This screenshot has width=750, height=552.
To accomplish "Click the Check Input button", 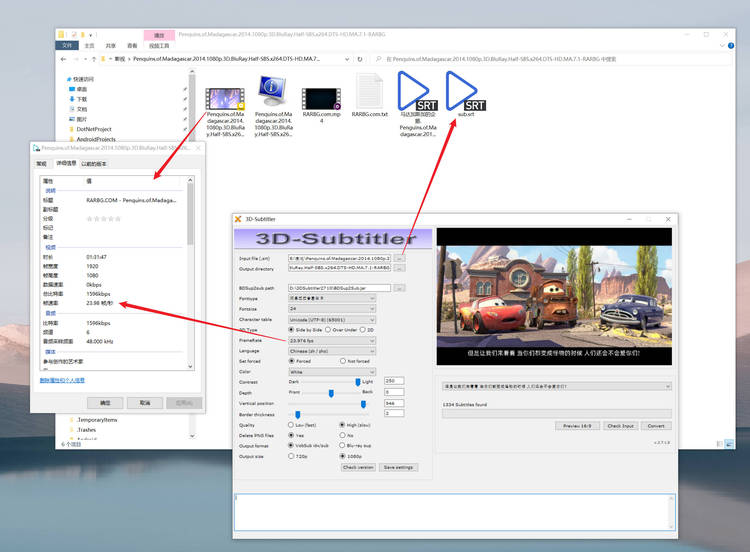I will [x=620, y=426].
